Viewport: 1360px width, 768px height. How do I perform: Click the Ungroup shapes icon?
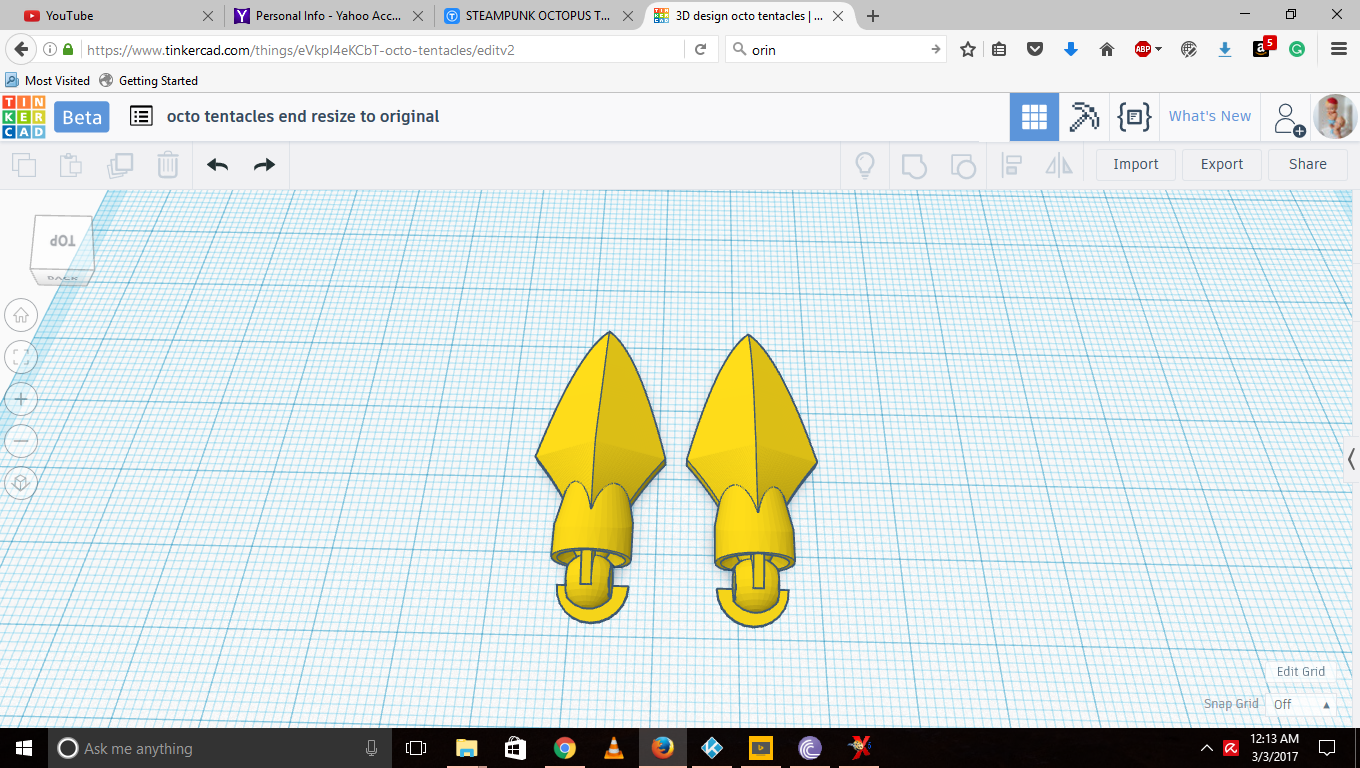pos(962,165)
